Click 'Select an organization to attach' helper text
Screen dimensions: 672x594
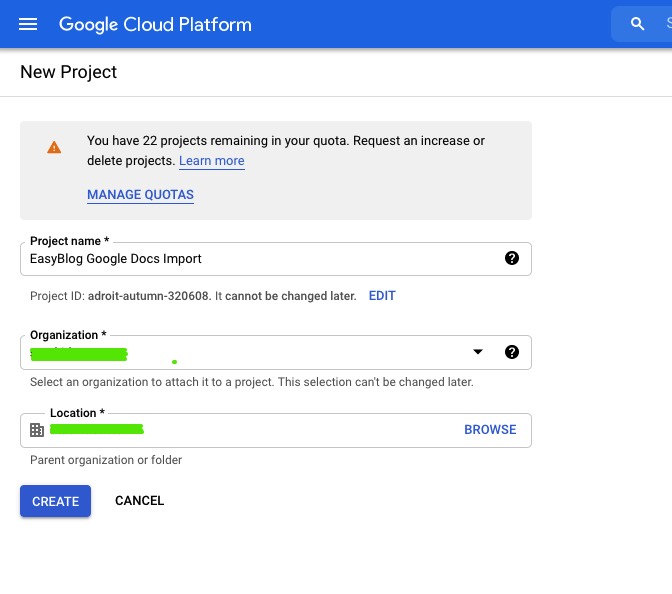[252, 382]
